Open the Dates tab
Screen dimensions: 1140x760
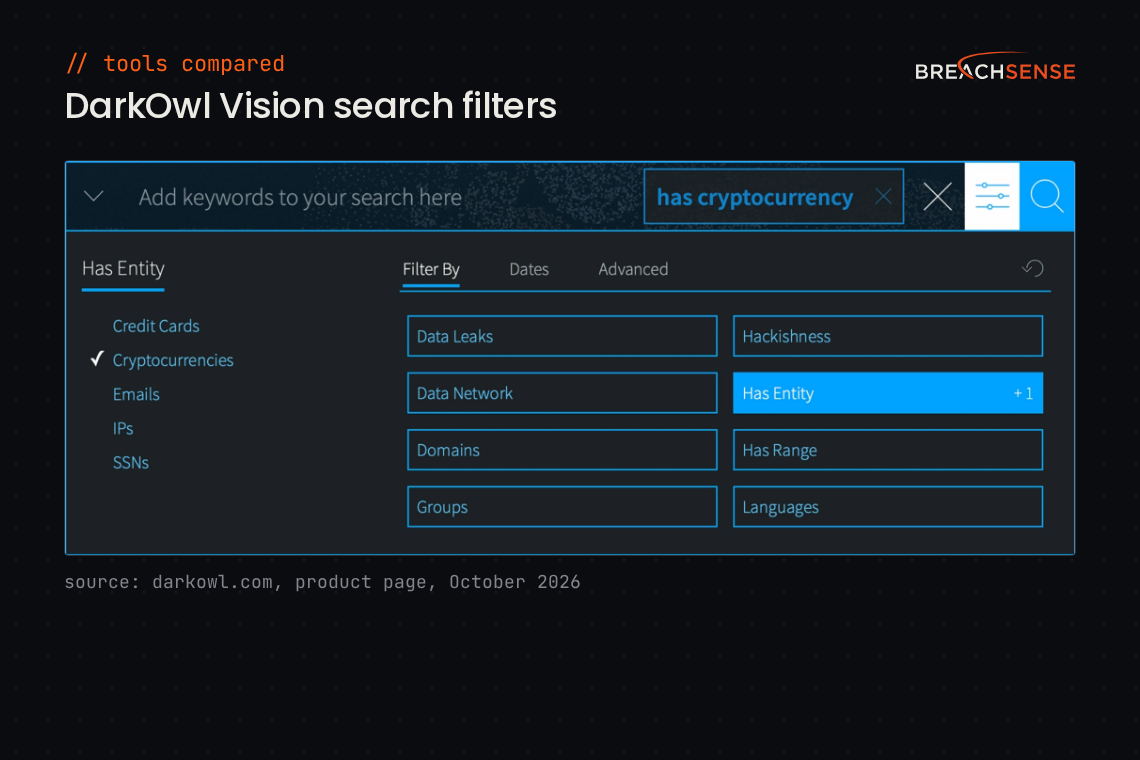click(x=529, y=269)
